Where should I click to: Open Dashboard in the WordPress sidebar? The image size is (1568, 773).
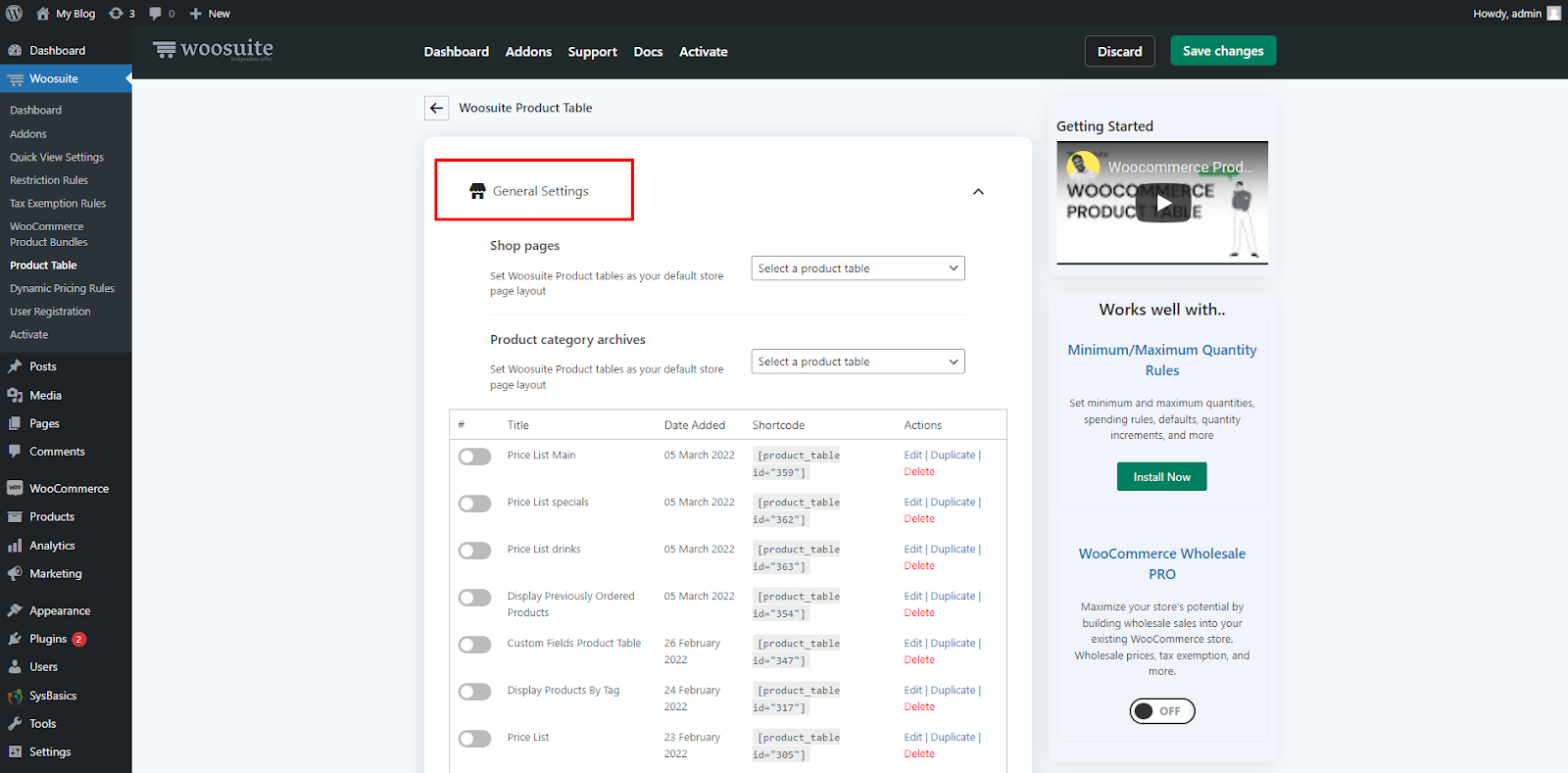click(57, 51)
